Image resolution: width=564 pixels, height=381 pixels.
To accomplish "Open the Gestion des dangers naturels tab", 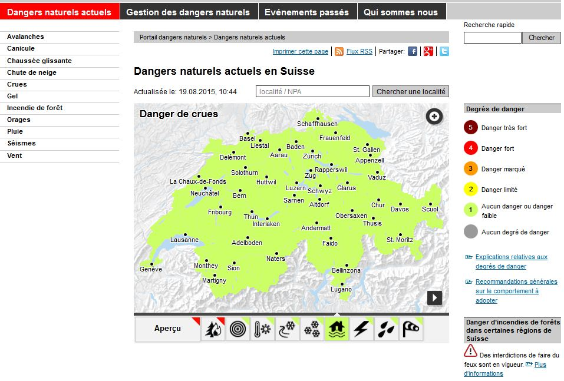I will (x=188, y=12).
